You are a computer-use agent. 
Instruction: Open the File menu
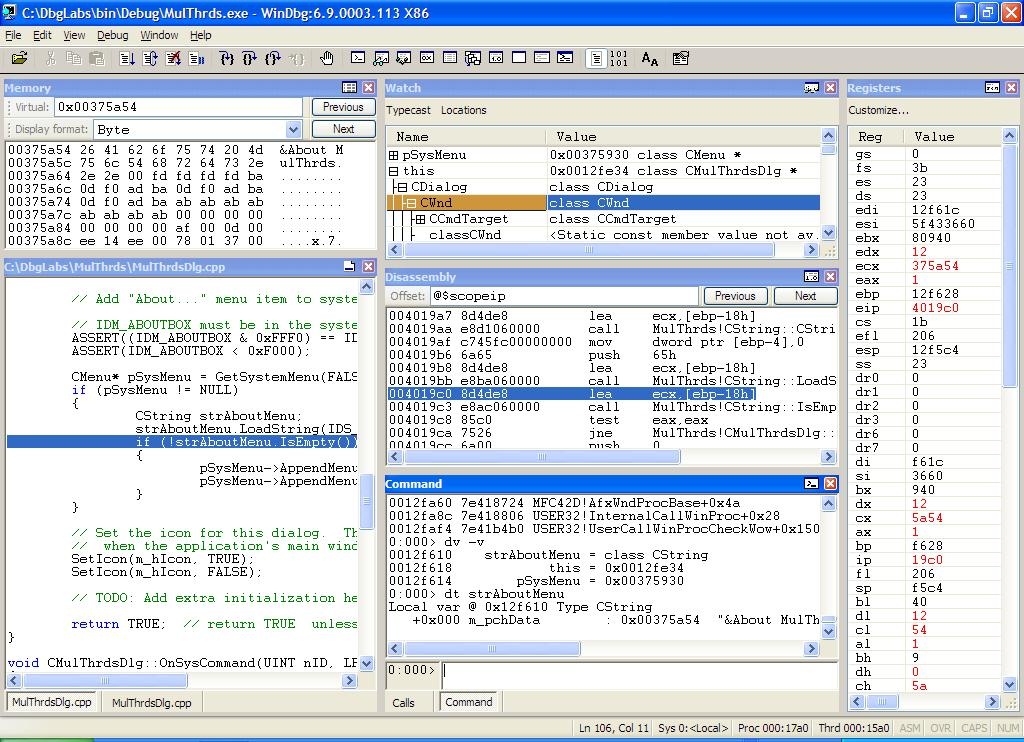coord(13,35)
